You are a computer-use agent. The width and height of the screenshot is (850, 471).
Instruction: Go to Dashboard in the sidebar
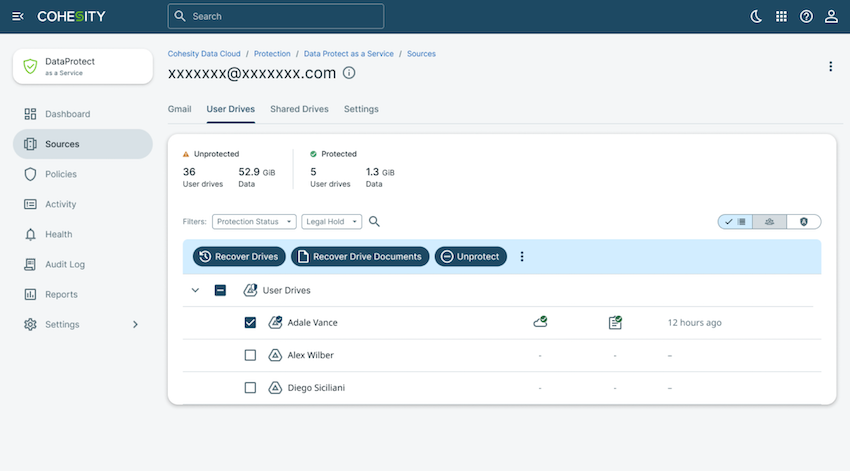click(83, 114)
